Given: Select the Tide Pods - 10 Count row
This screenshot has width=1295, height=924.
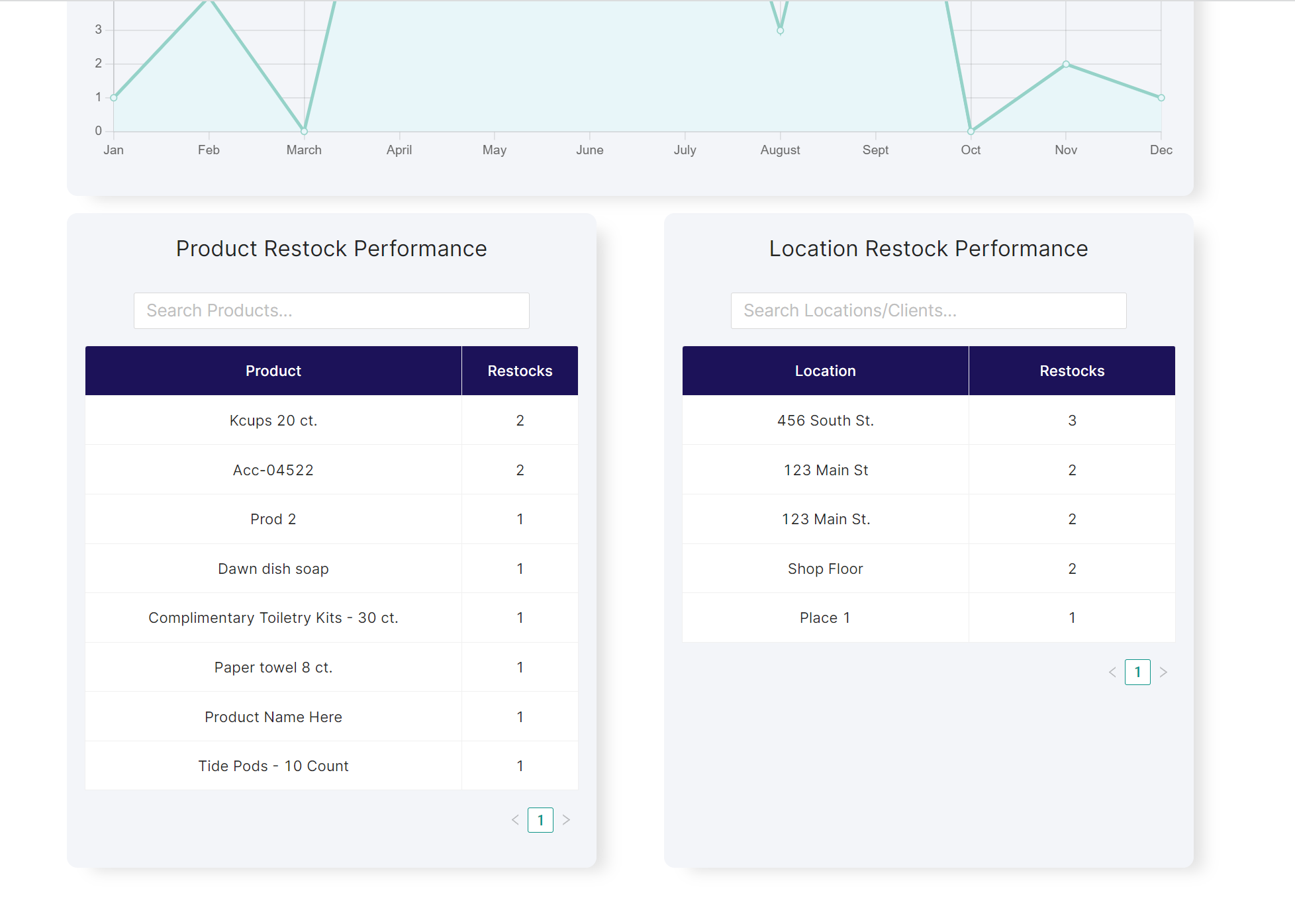Looking at the screenshot, I should pyautogui.click(x=332, y=766).
